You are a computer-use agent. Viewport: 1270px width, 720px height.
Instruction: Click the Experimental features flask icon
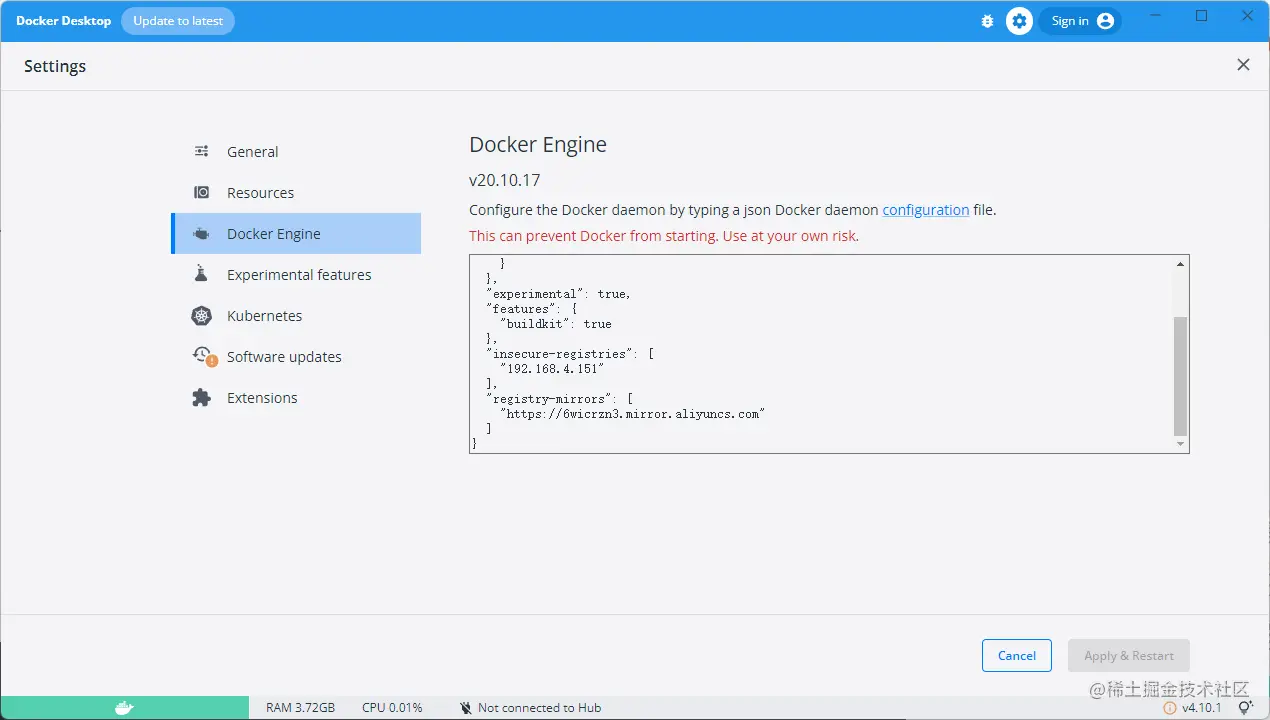tap(202, 274)
